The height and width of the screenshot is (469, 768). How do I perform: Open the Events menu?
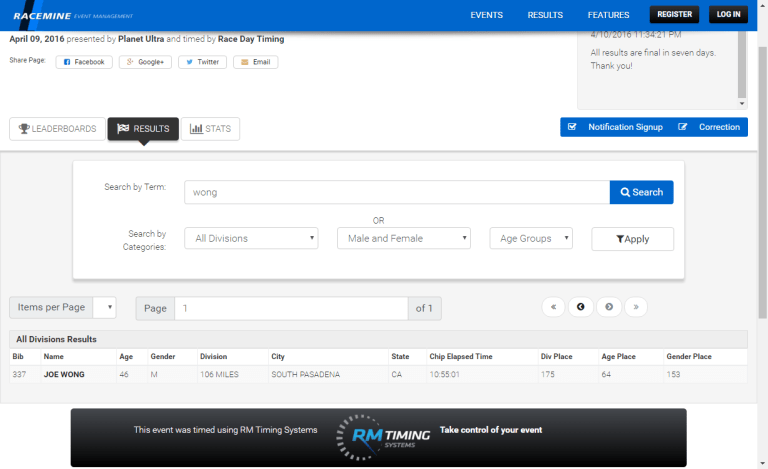pos(486,15)
